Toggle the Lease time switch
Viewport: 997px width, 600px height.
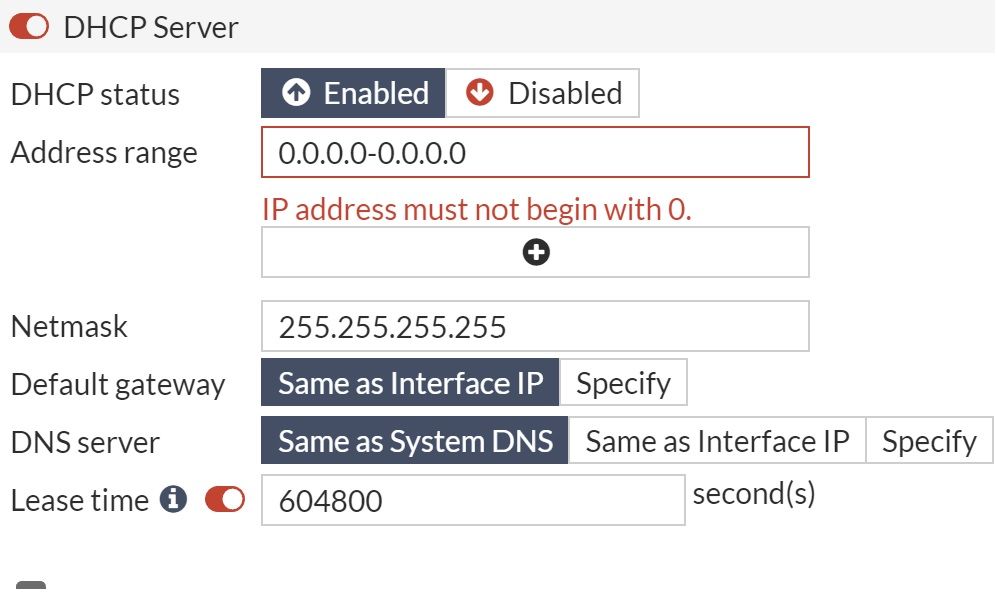[x=225, y=500]
